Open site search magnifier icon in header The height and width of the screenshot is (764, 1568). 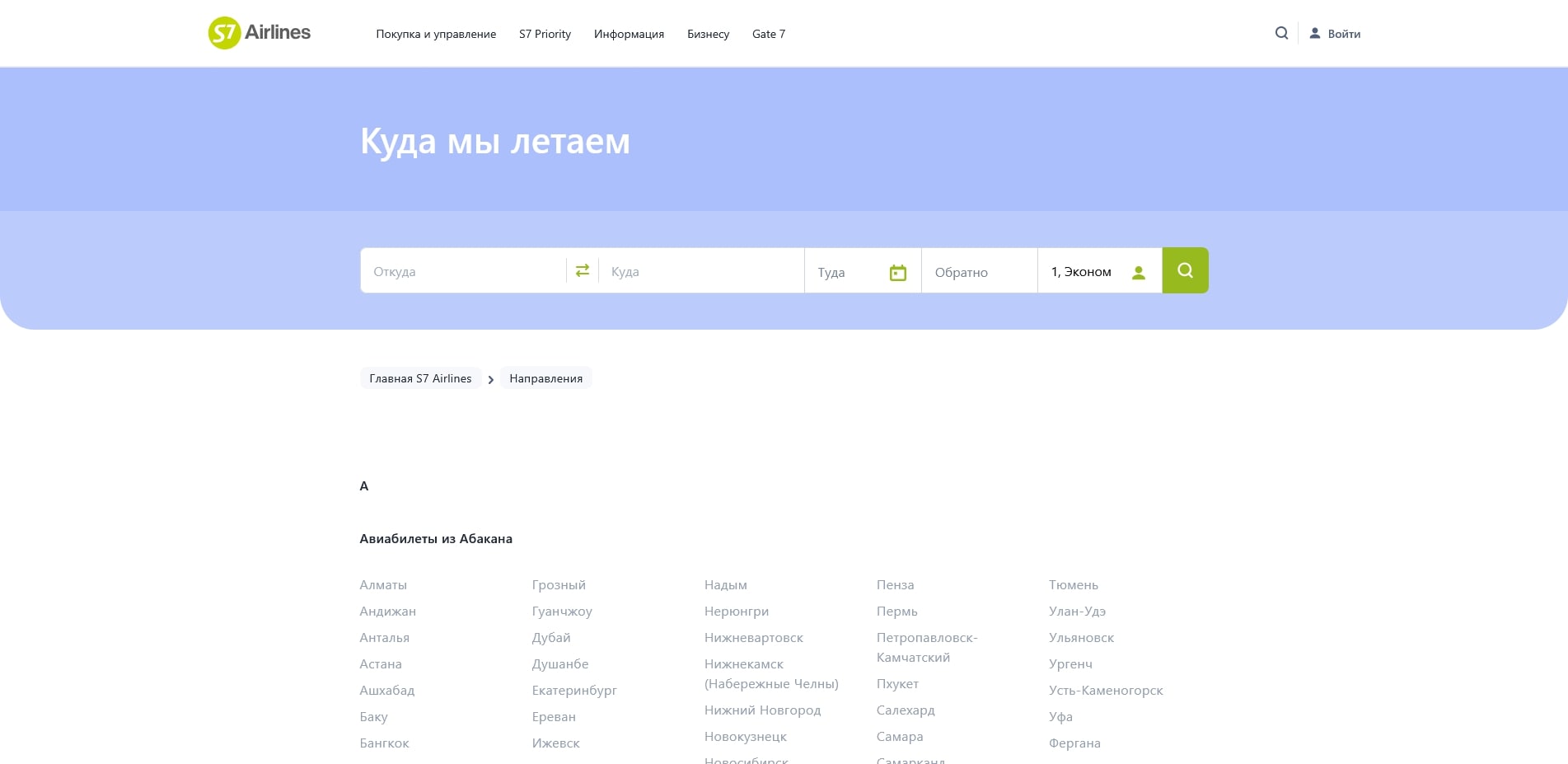click(x=1281, y=33)
